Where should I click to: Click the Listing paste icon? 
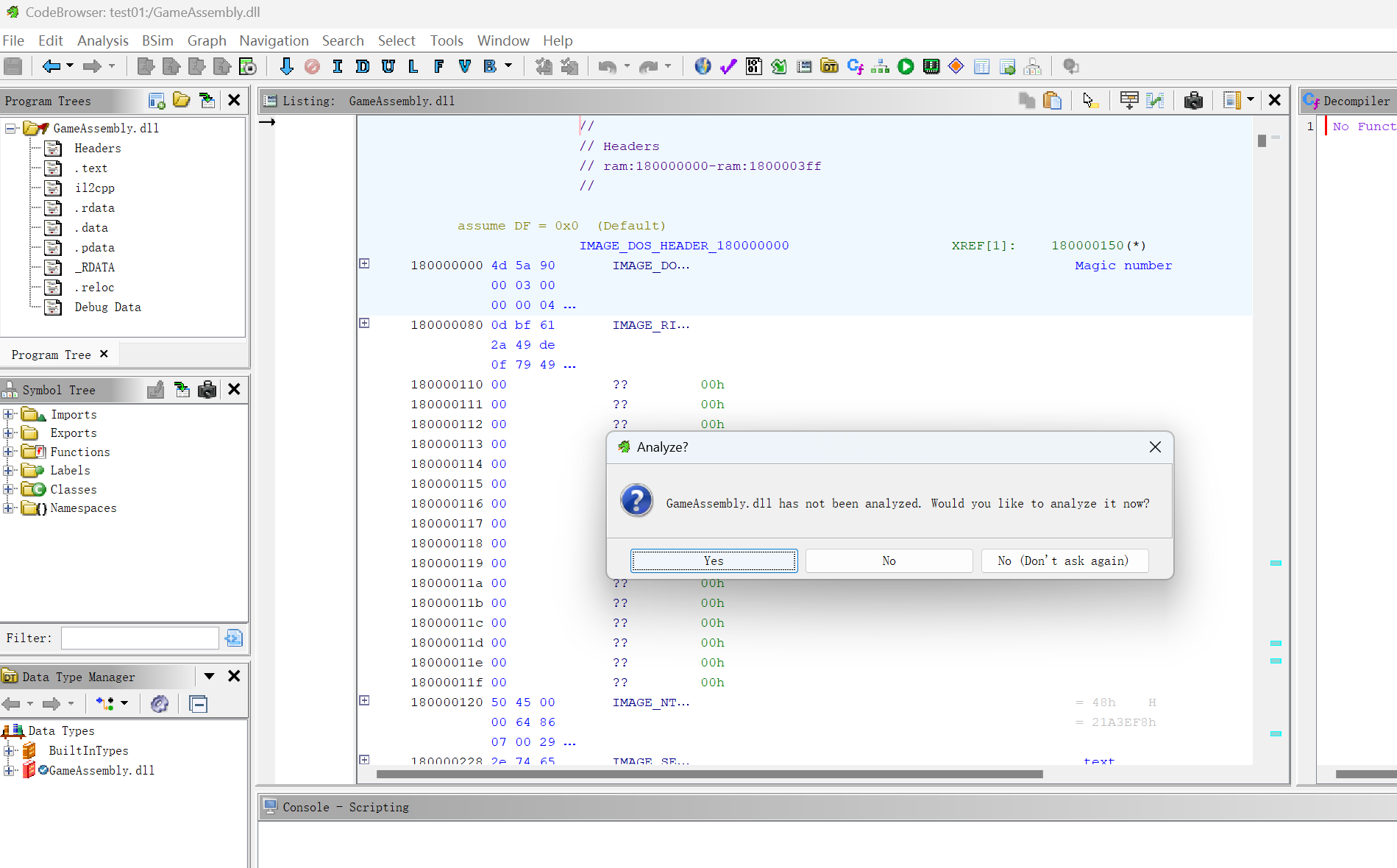pos(1052,100)
